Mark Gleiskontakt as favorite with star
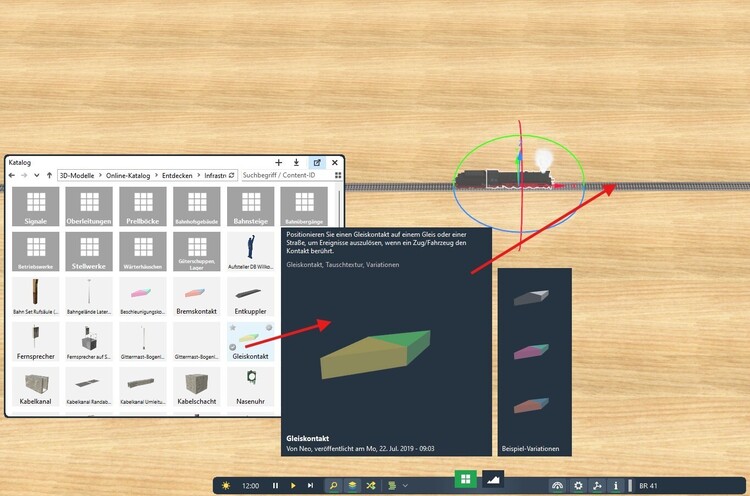Viewport: 750px width, 496px height. click(x=233, y=328)
